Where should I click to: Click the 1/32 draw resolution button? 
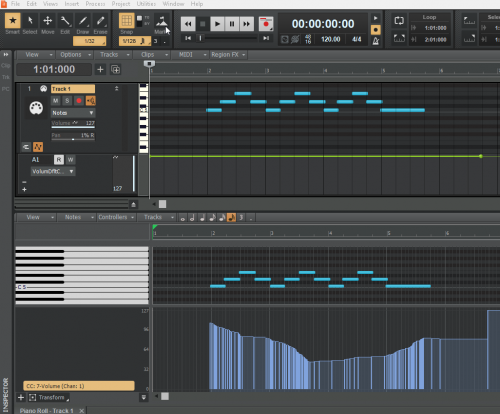[x=90, y=41]
